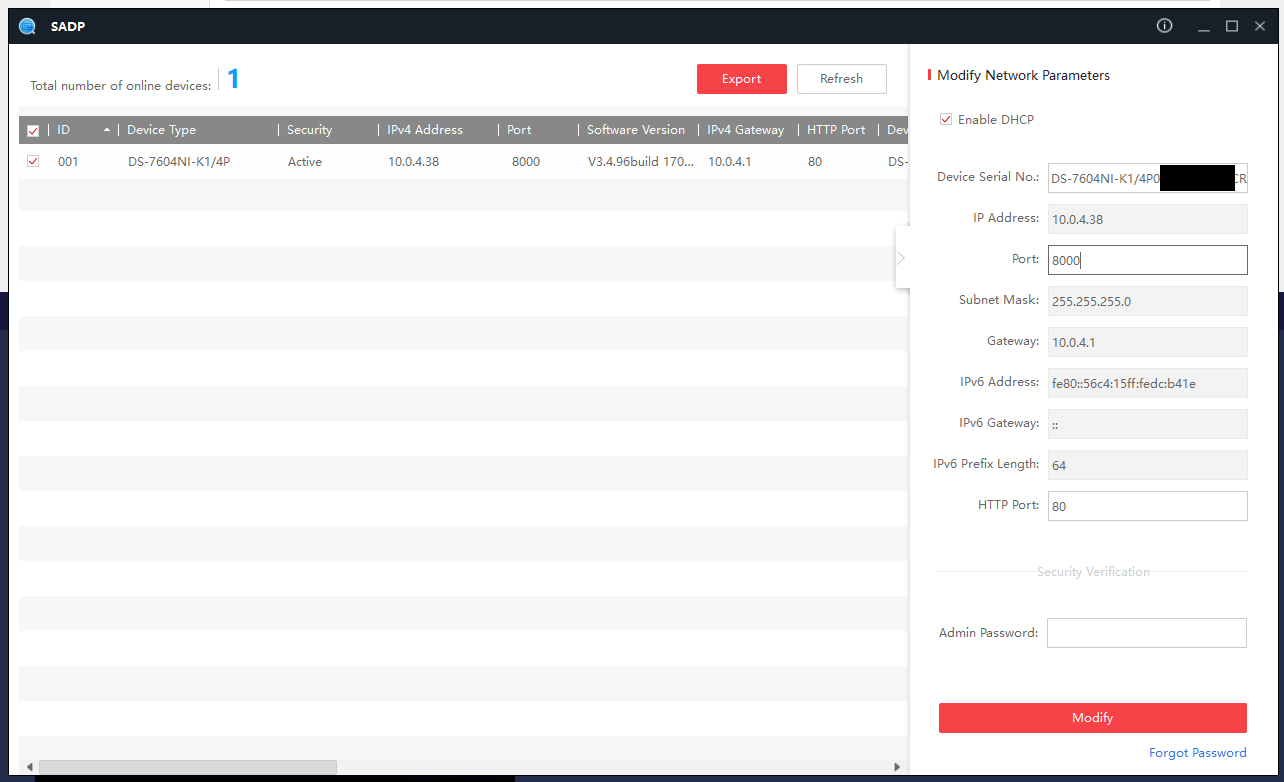The width and height of the screenshot is (1284, 782).
Task: Click the left arrow of horizontal scrollbar
Action: click(29, 767)
